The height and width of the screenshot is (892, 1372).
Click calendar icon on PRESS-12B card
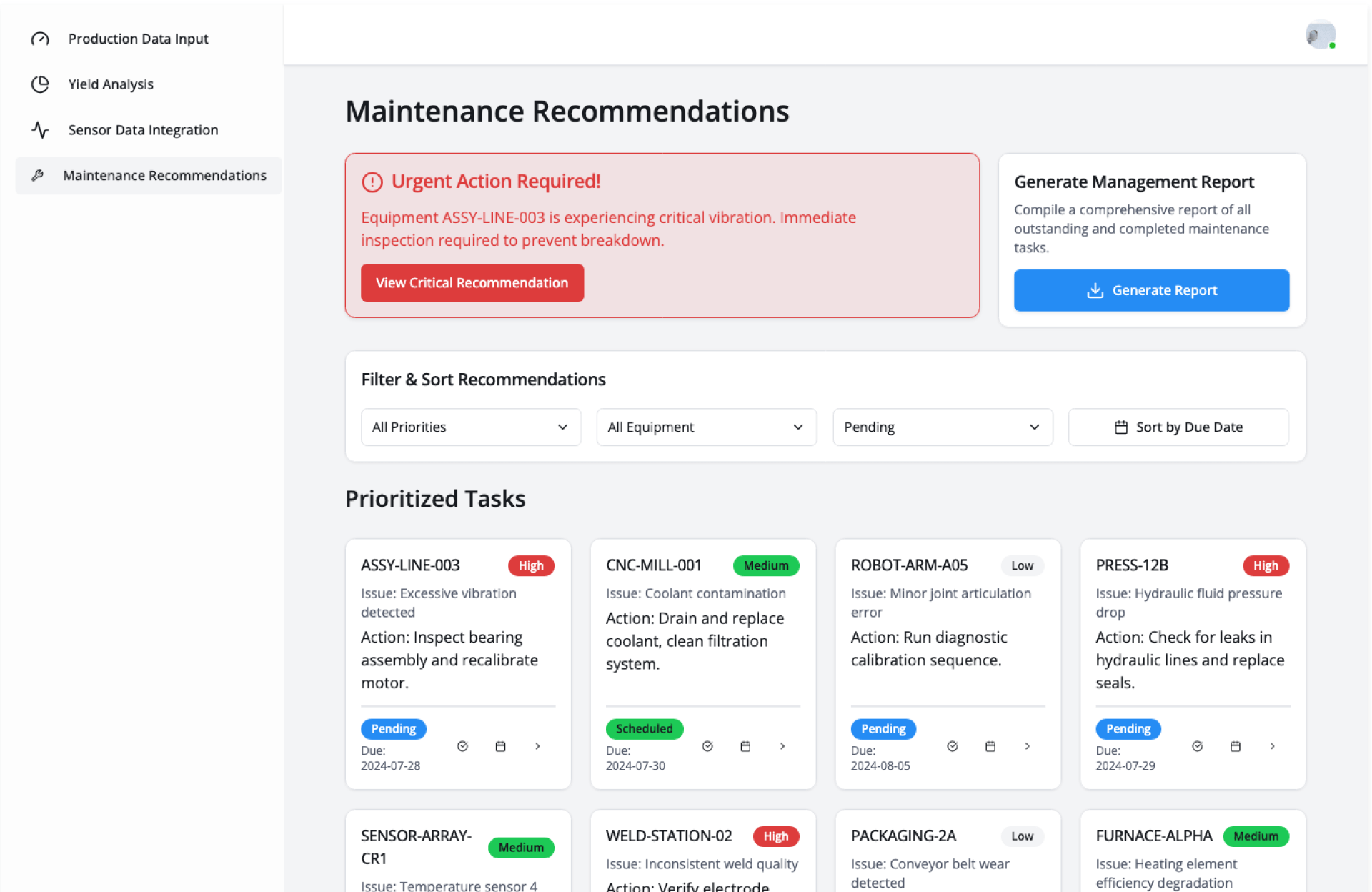point(1235,746)
